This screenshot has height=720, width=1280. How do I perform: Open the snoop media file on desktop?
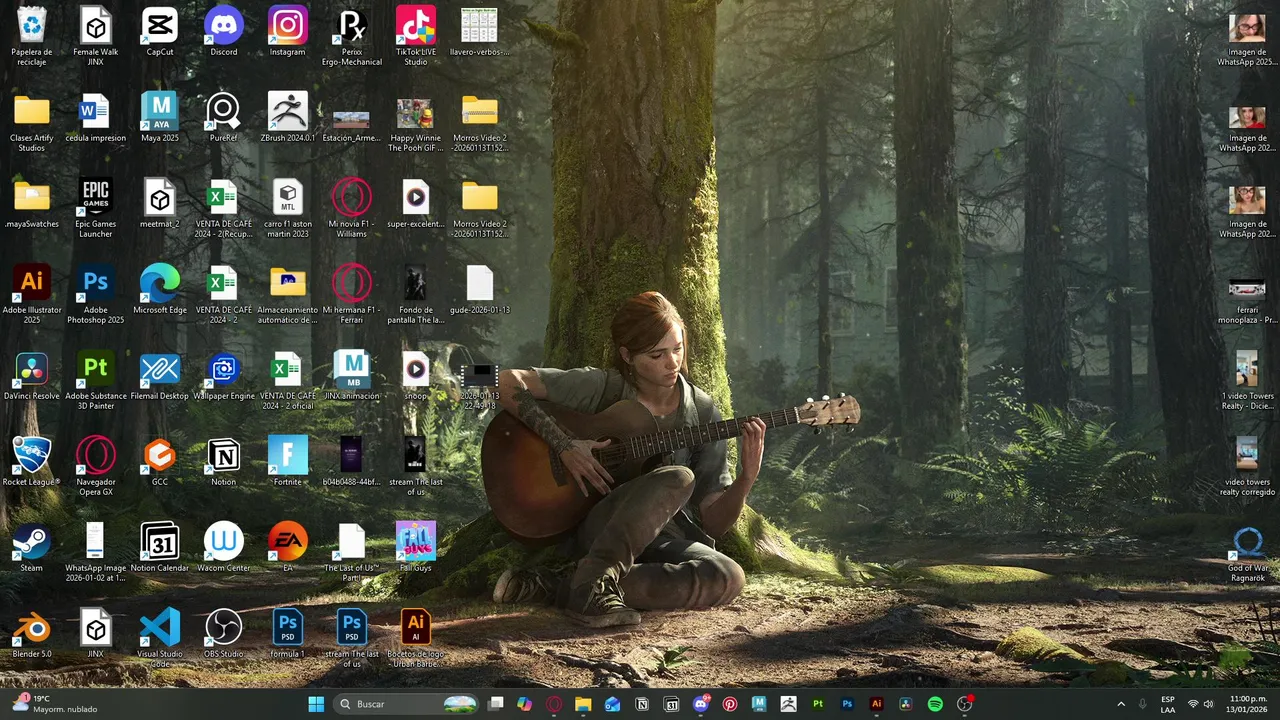point(416,376)
